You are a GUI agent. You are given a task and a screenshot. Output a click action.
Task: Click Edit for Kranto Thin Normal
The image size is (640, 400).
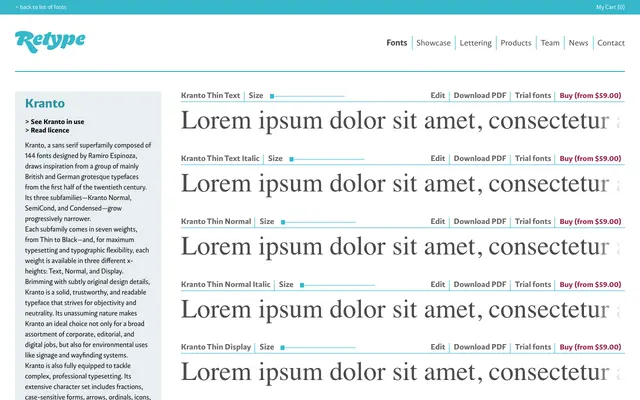(438, 221)
